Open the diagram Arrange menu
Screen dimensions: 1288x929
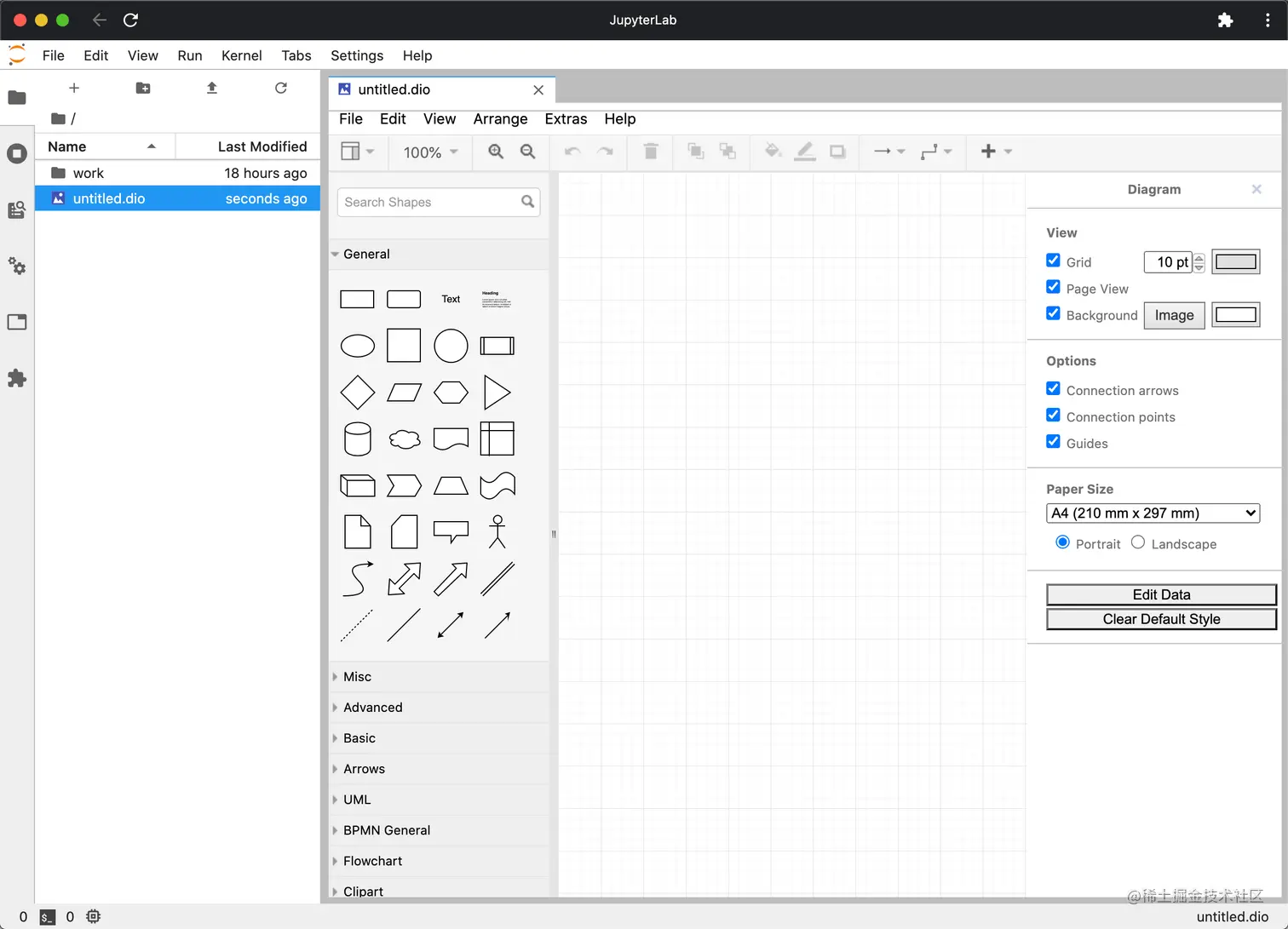pos(500,119)
